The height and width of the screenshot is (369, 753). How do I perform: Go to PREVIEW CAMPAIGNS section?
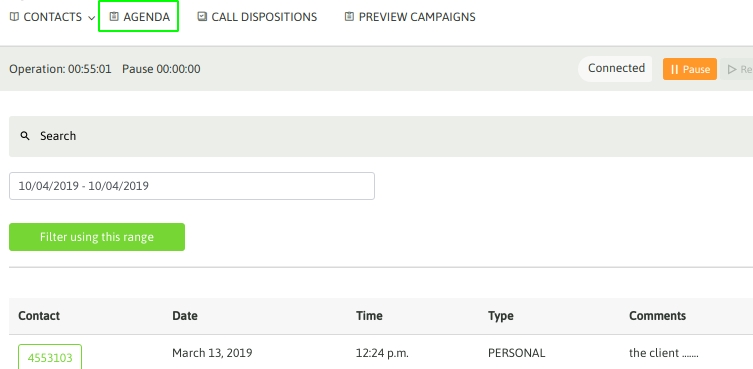click(410, 17)
